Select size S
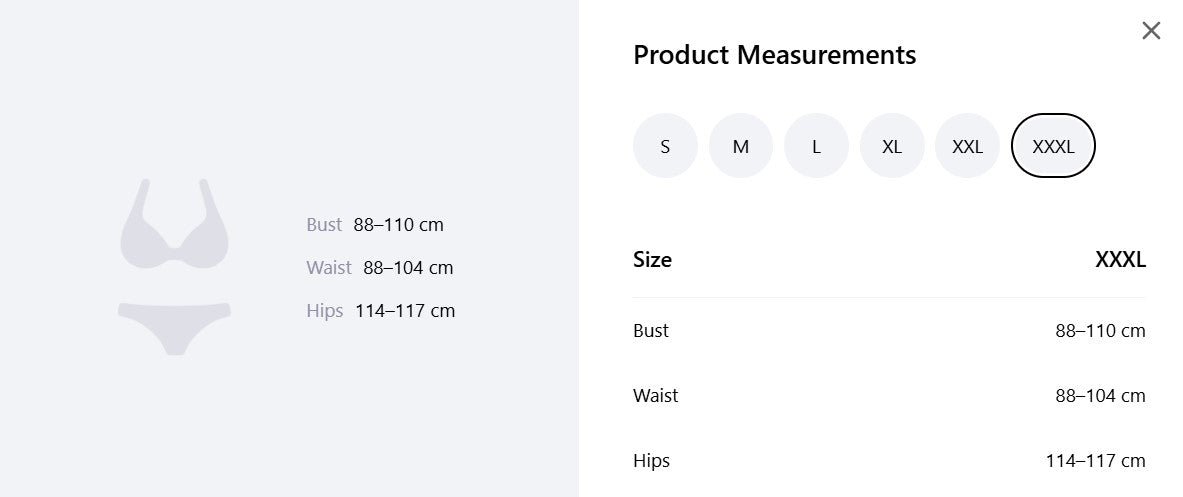 point(665,146)
